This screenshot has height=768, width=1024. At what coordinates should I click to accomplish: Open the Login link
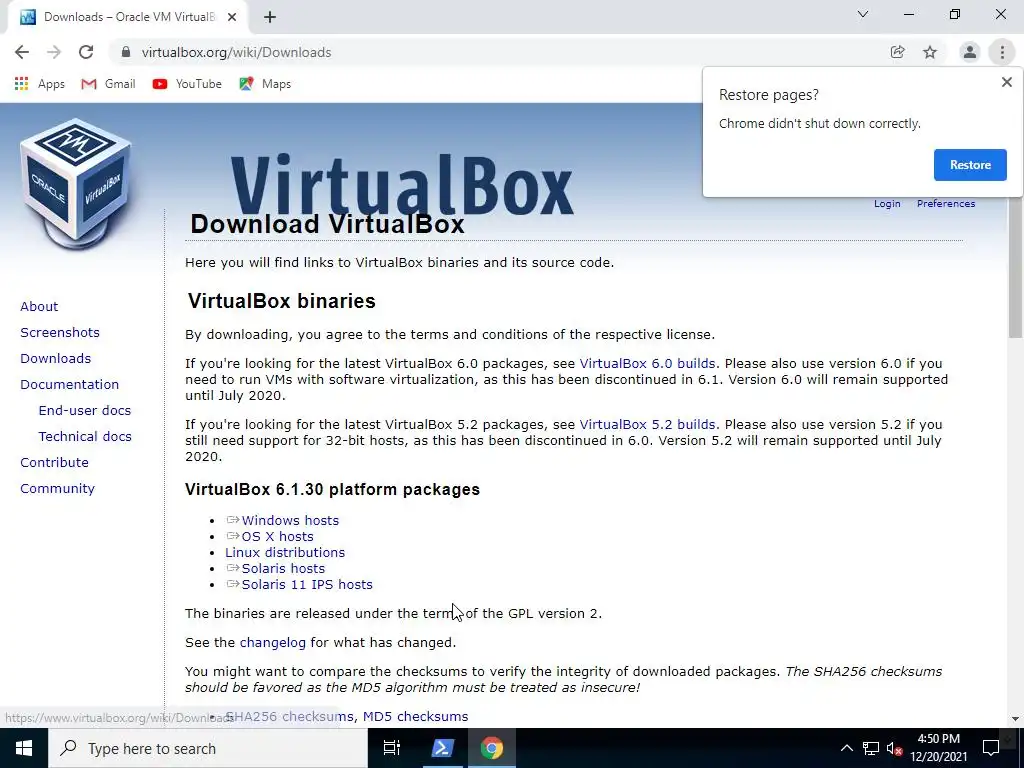pyautogui.click(x=887, y=204)
